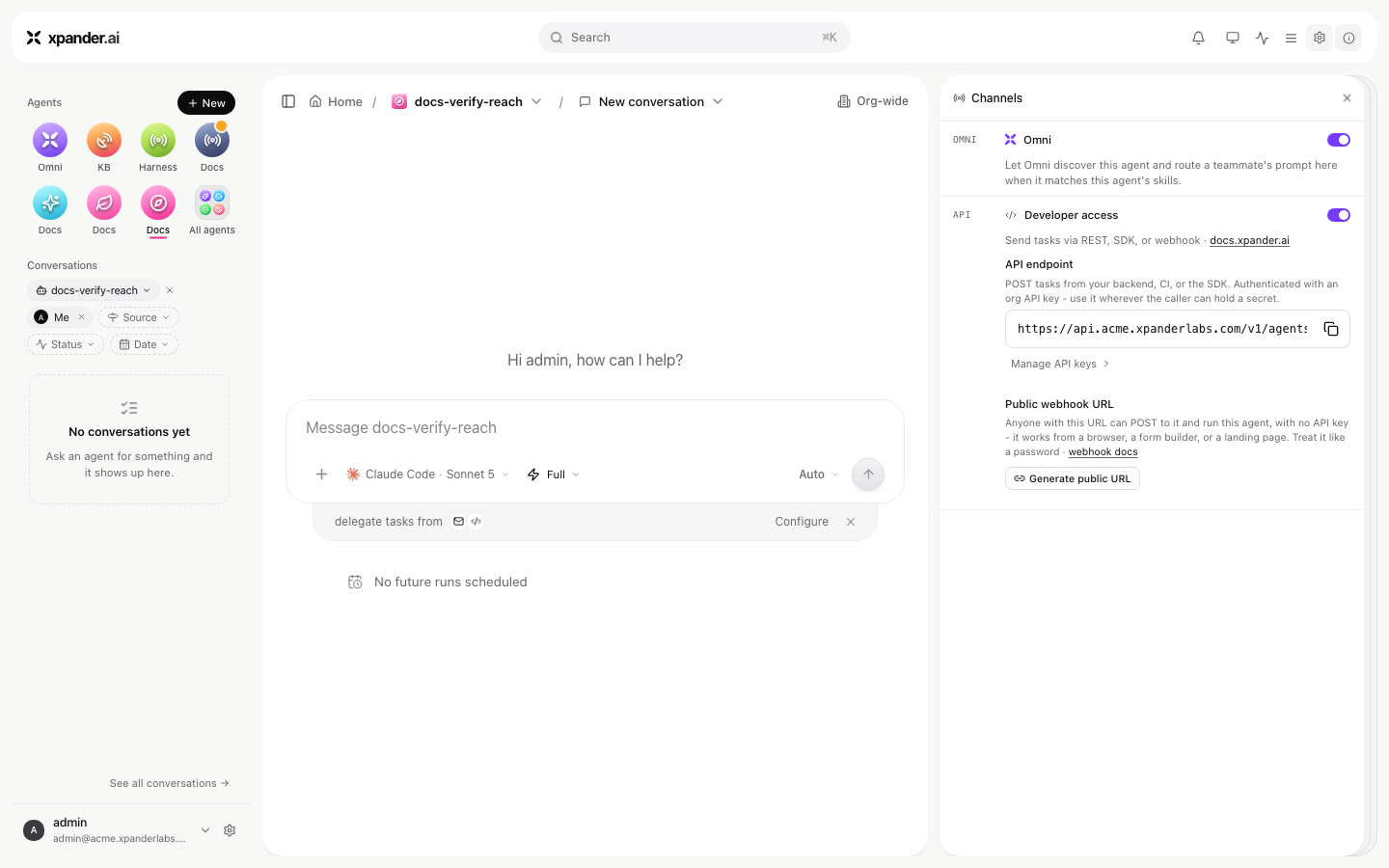Toggle the Developer access switch
This screenshot has height=868, width=1389.
[1339, 215]
